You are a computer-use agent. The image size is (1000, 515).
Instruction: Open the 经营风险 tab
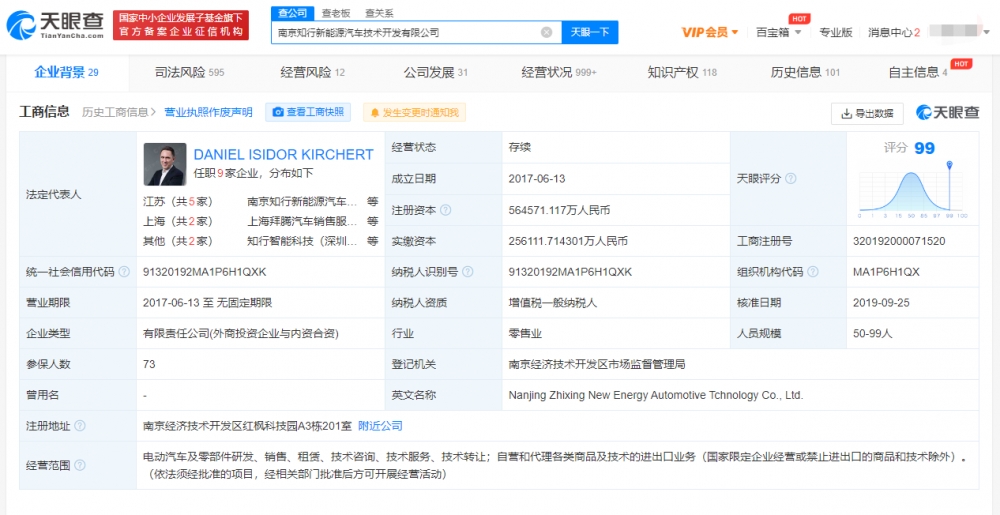pos(312,73)
